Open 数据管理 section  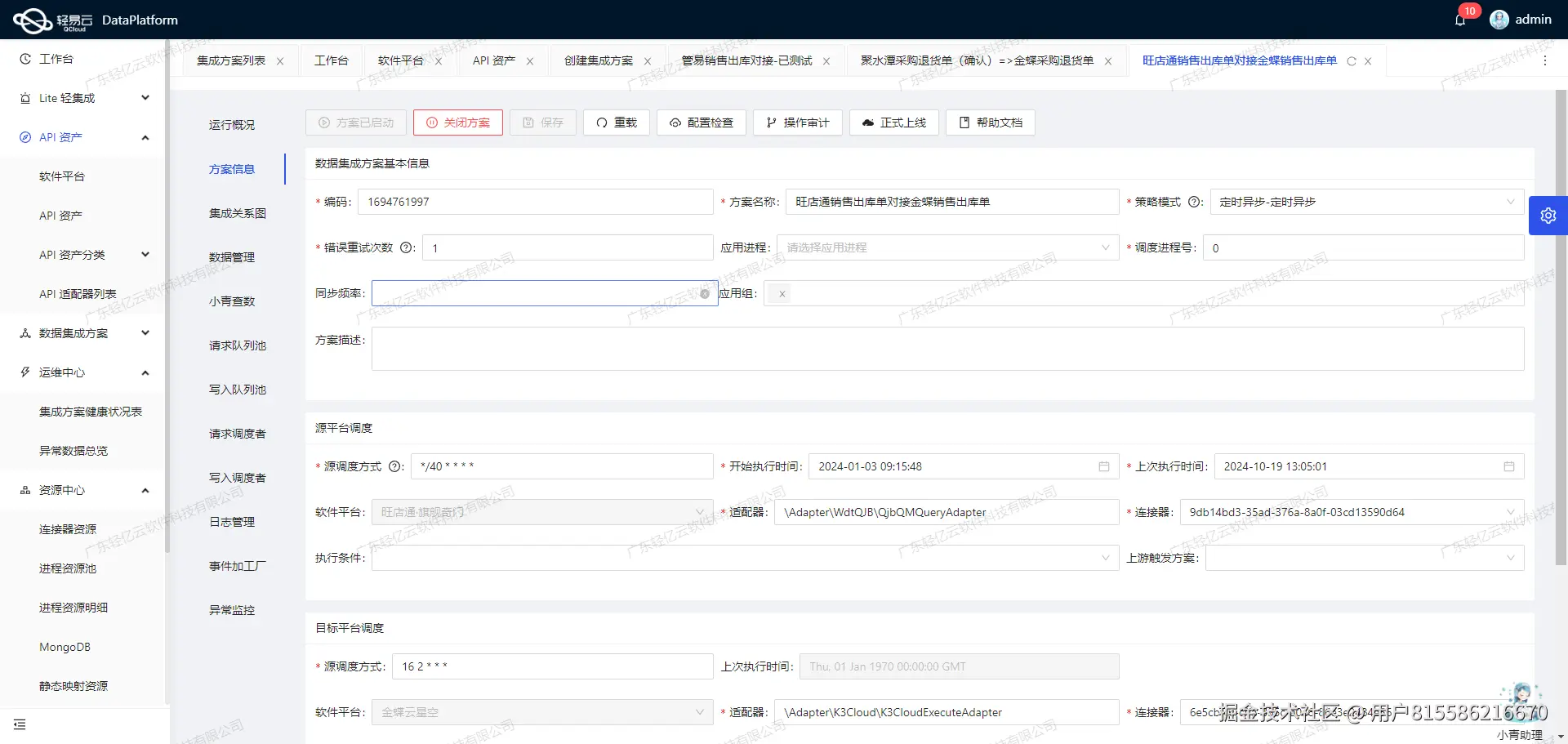(232, 257)
